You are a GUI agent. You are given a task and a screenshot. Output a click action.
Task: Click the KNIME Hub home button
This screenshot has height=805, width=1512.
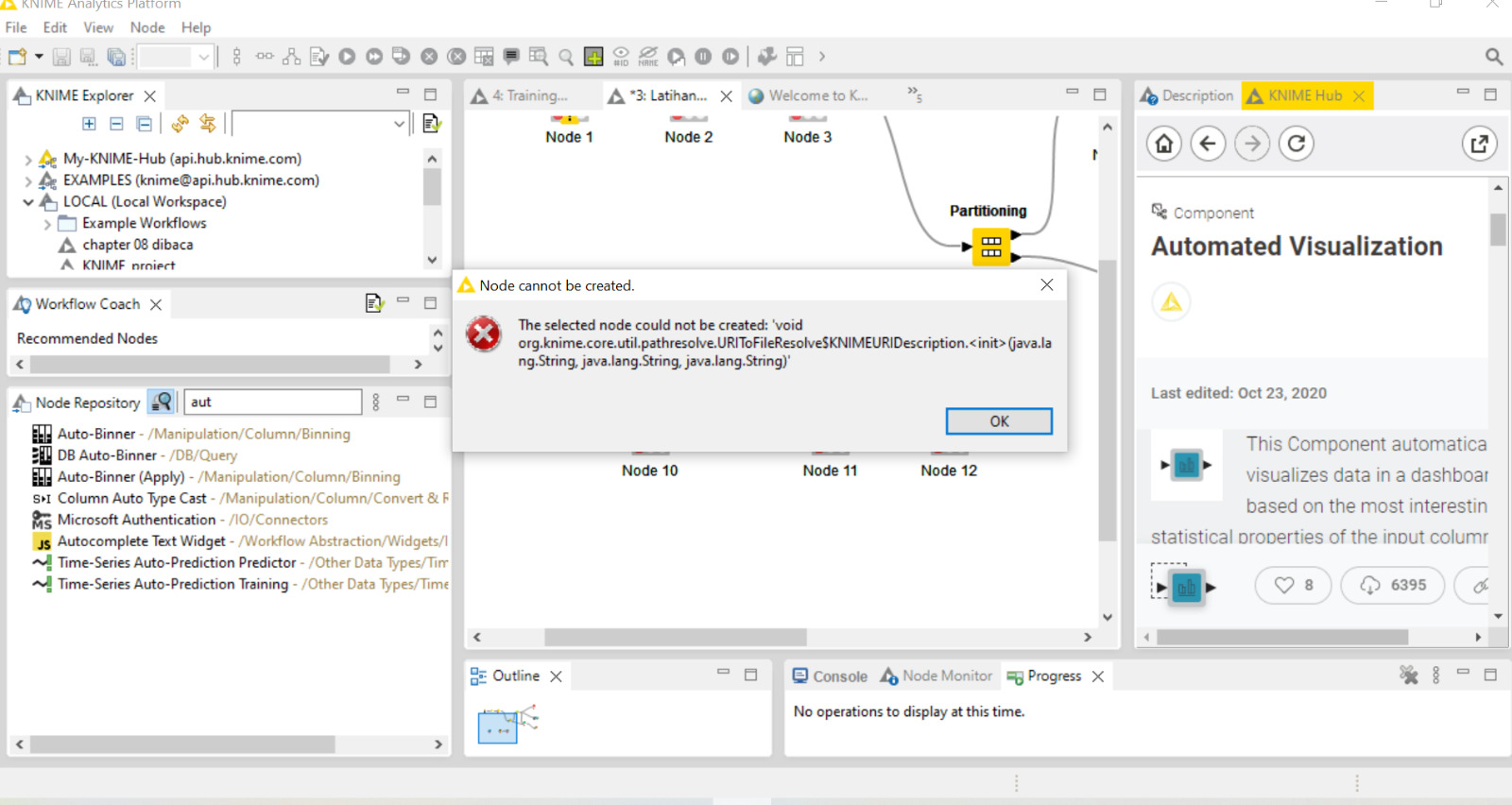[1164, 144]
